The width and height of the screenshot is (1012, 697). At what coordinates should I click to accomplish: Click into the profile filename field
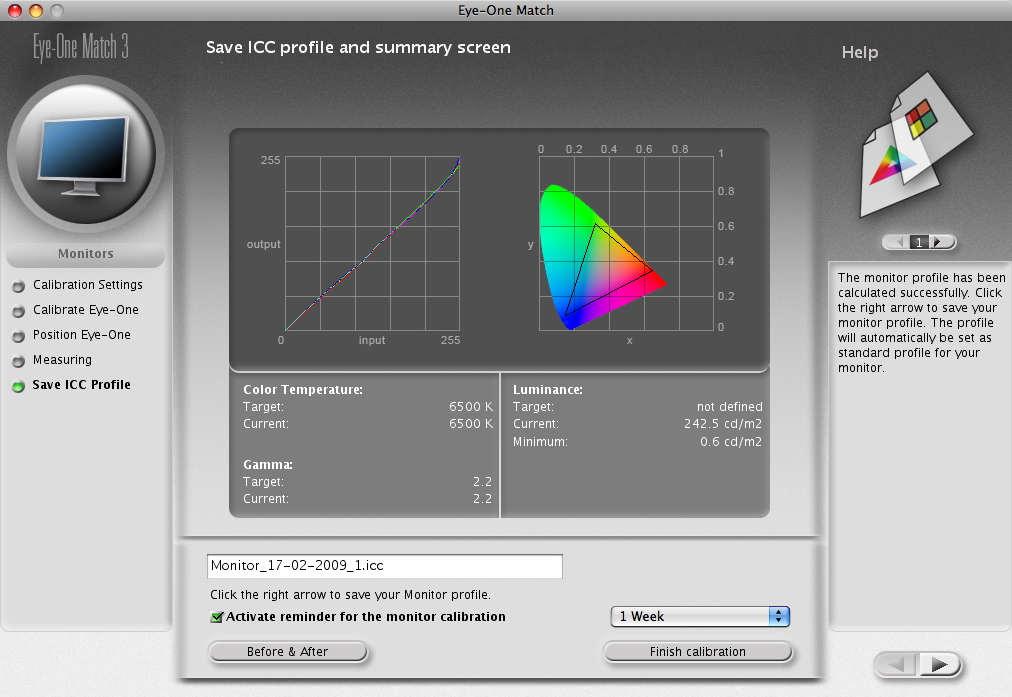pyautogui.click(x=385, y=566)
